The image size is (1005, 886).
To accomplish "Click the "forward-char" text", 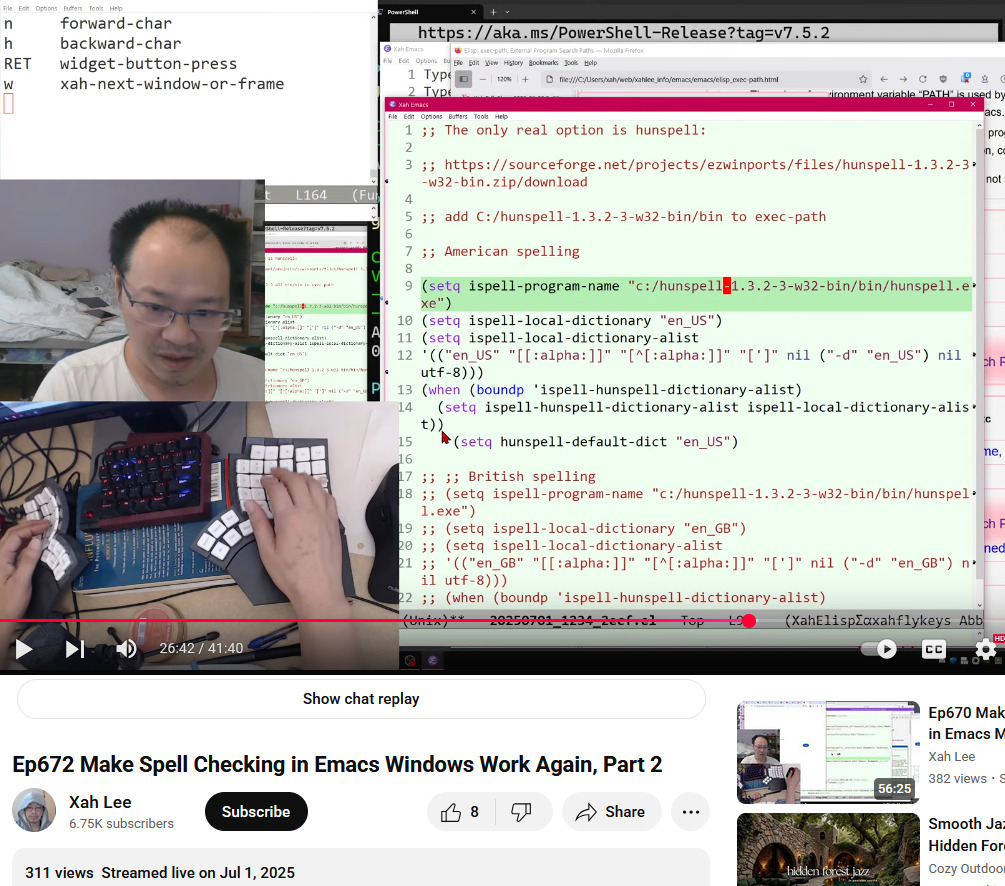I will tap(115, 24).
